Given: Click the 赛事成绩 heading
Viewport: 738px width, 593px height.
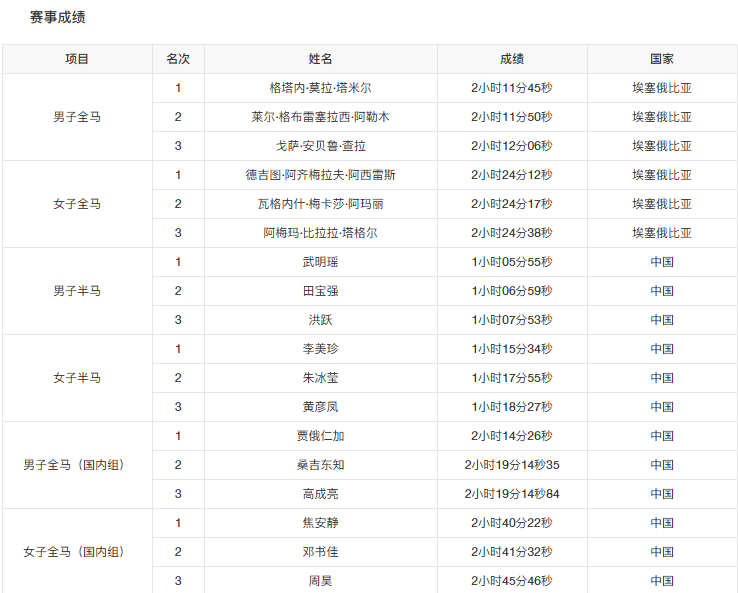Looking at the screenshot, I should pos(57,17).
